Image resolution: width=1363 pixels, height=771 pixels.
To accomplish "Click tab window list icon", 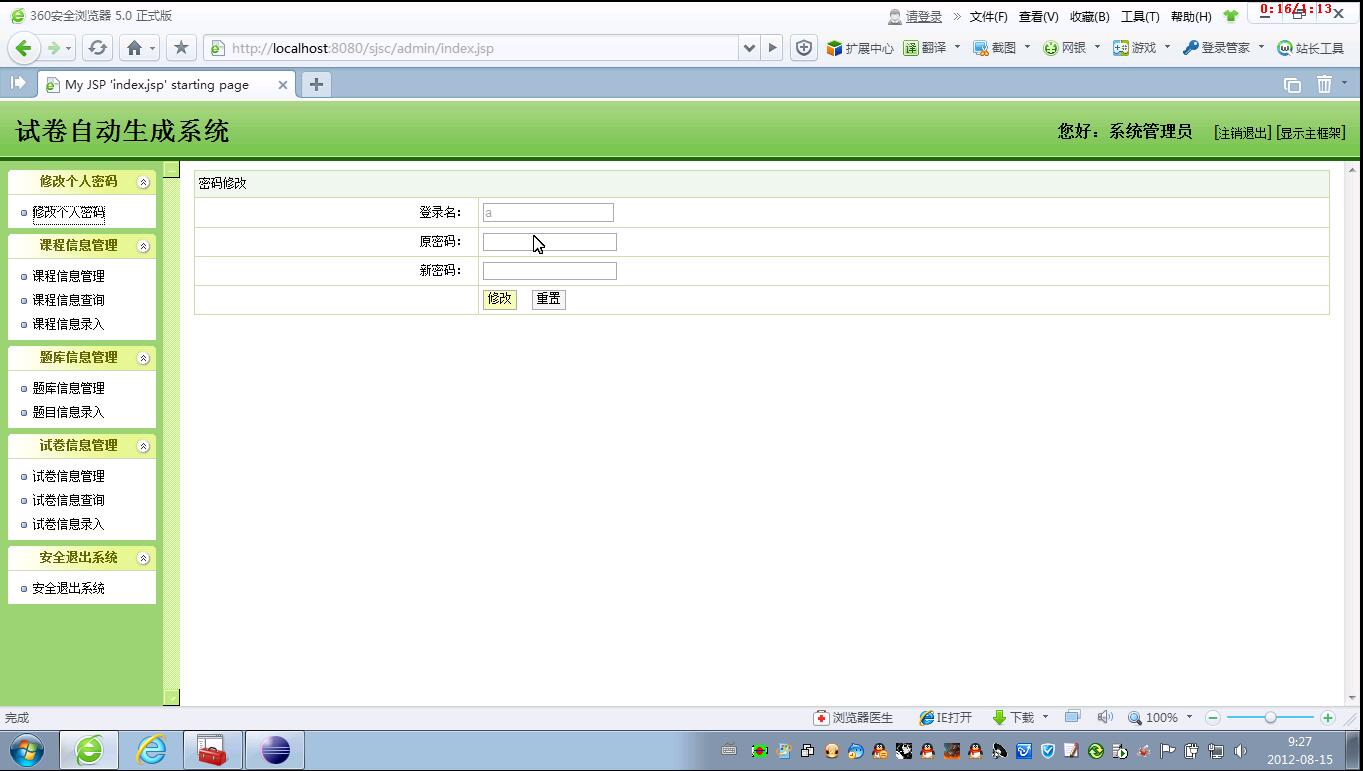I will tap(1292, 85).
